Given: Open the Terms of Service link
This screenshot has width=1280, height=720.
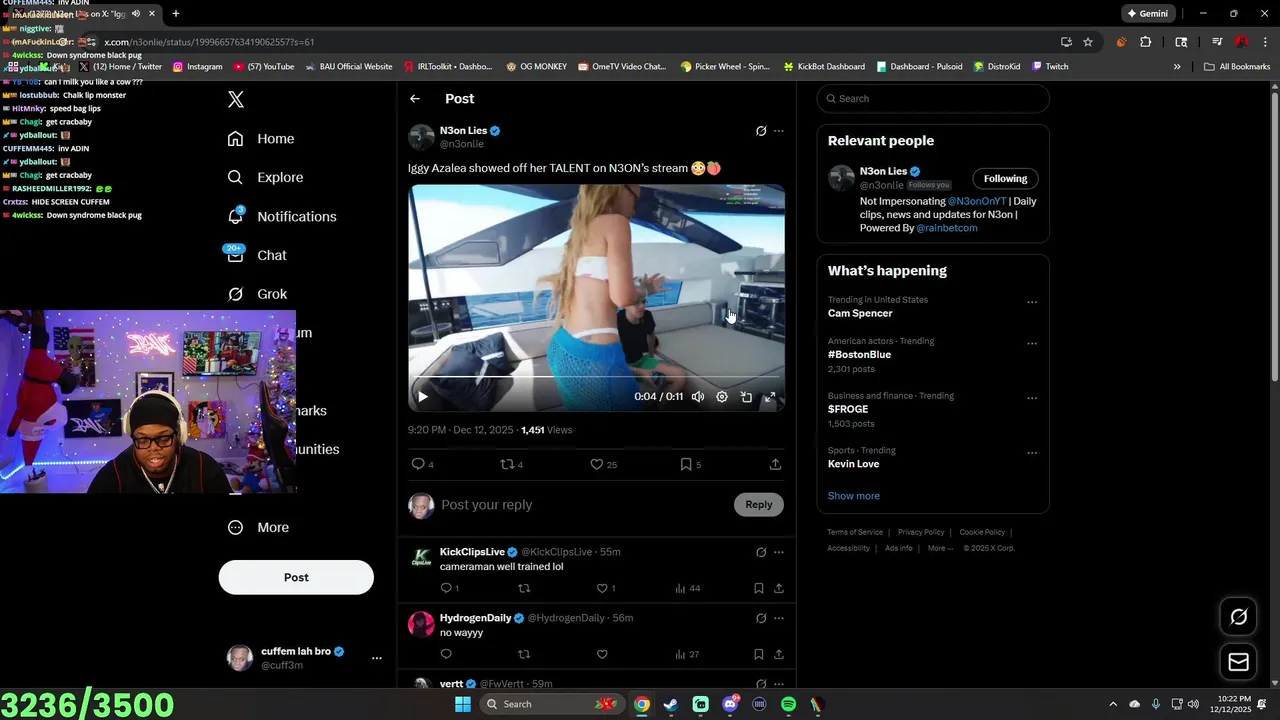Looking at the screenshot, I should (855, 532).
